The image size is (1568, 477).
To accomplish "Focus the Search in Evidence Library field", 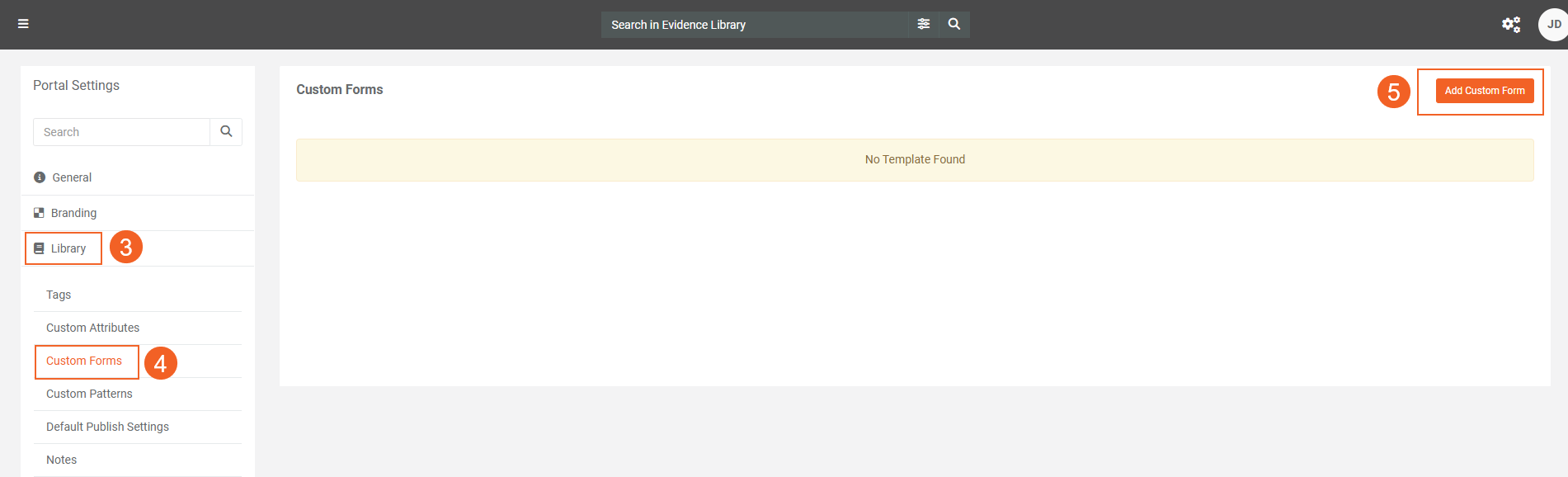I will click(755, 25).
